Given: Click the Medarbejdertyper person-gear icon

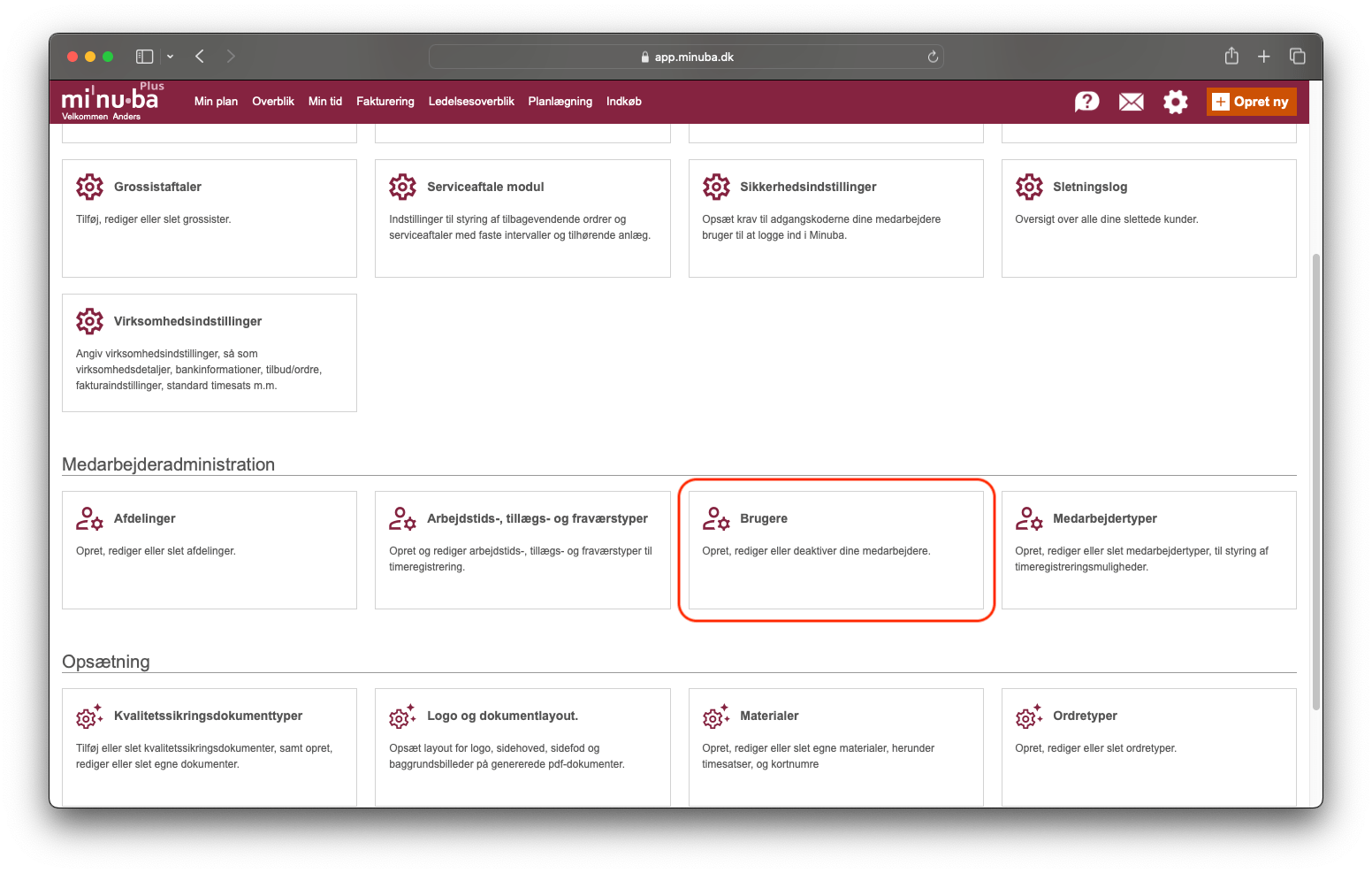Looking at the screenshot, I should click(x=1029, y=518).
